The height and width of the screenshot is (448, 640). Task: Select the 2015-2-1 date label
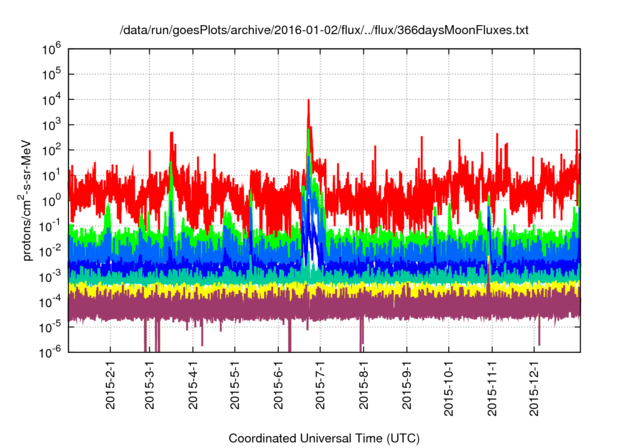point(110,385)
